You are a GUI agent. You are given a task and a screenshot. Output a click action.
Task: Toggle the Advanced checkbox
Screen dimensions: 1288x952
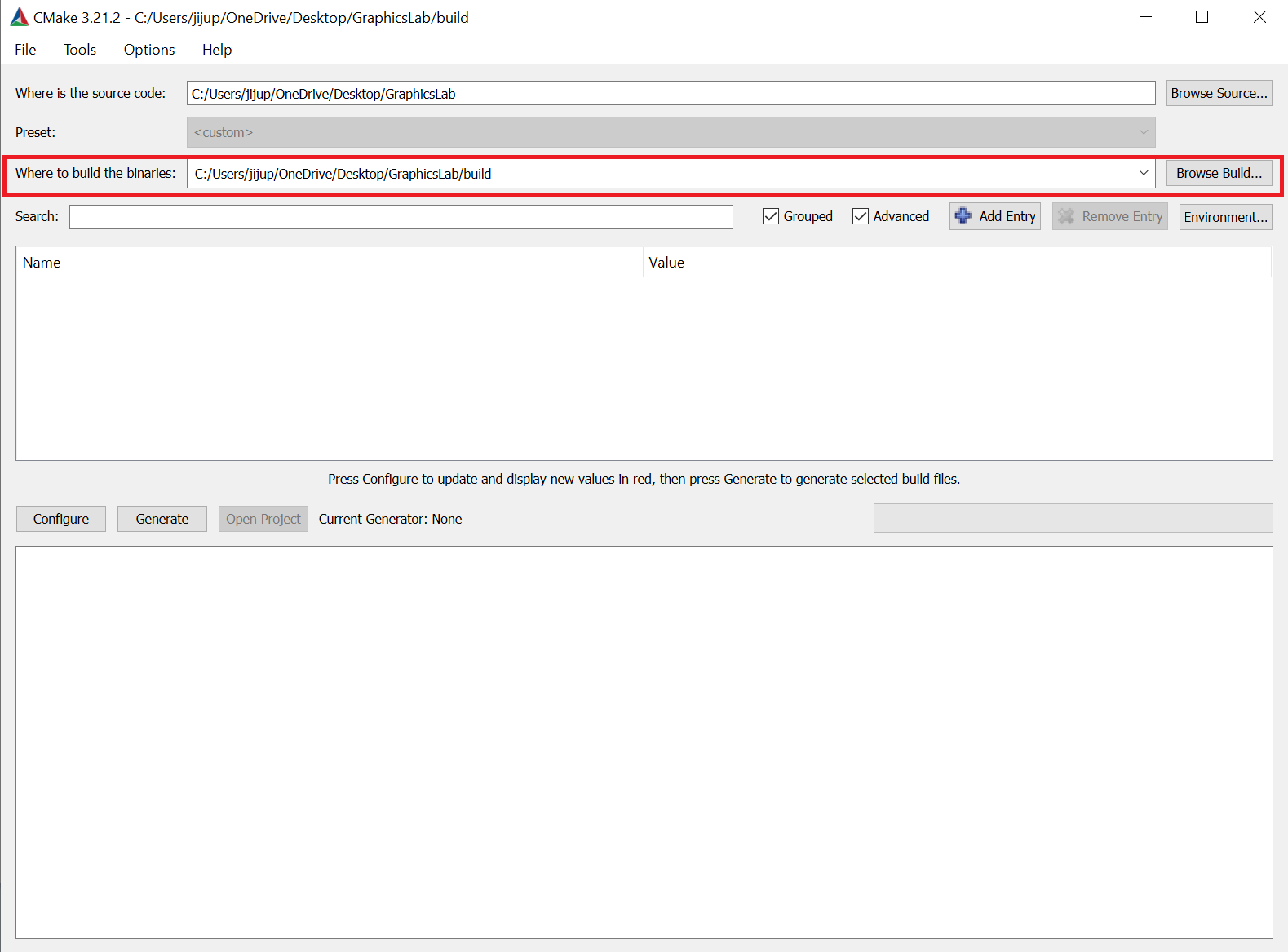[861, 216]
